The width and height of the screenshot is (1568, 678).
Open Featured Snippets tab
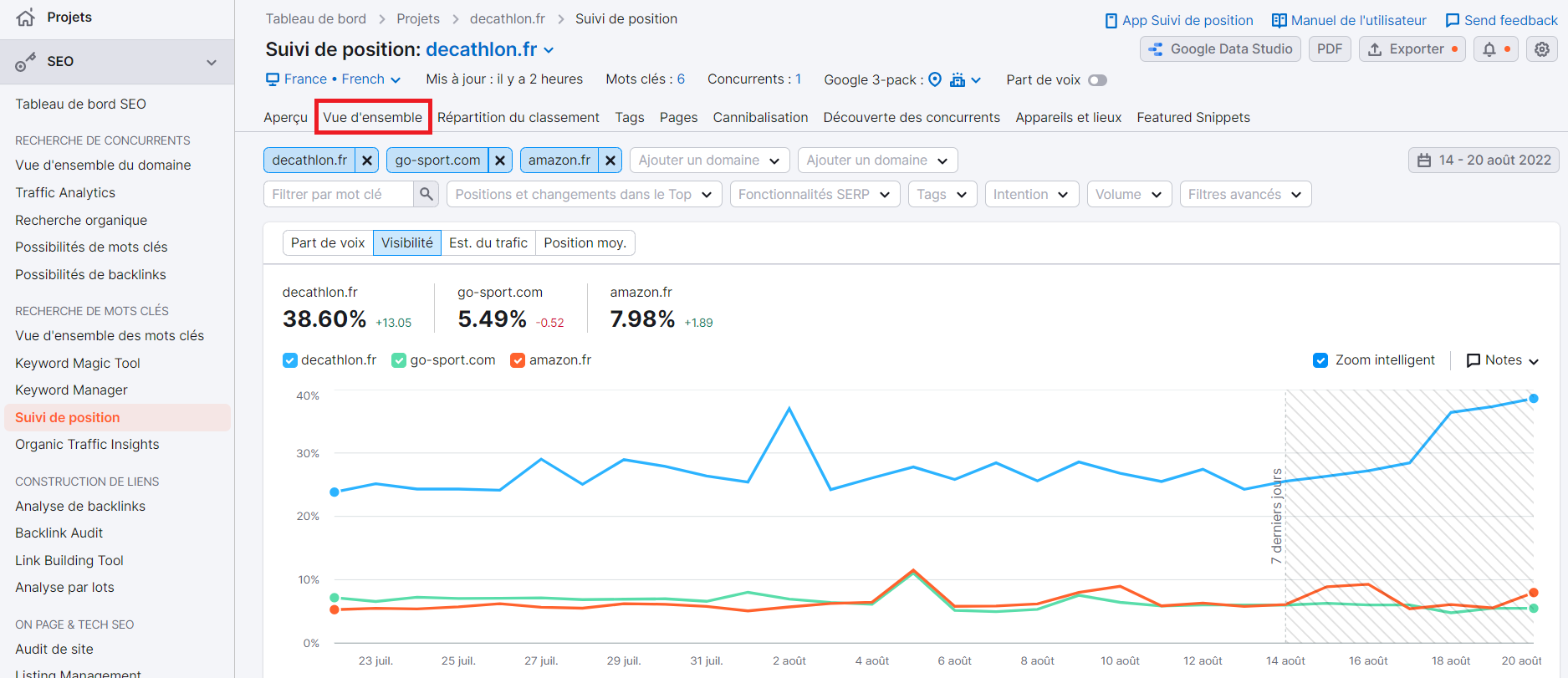point(1193,118)
